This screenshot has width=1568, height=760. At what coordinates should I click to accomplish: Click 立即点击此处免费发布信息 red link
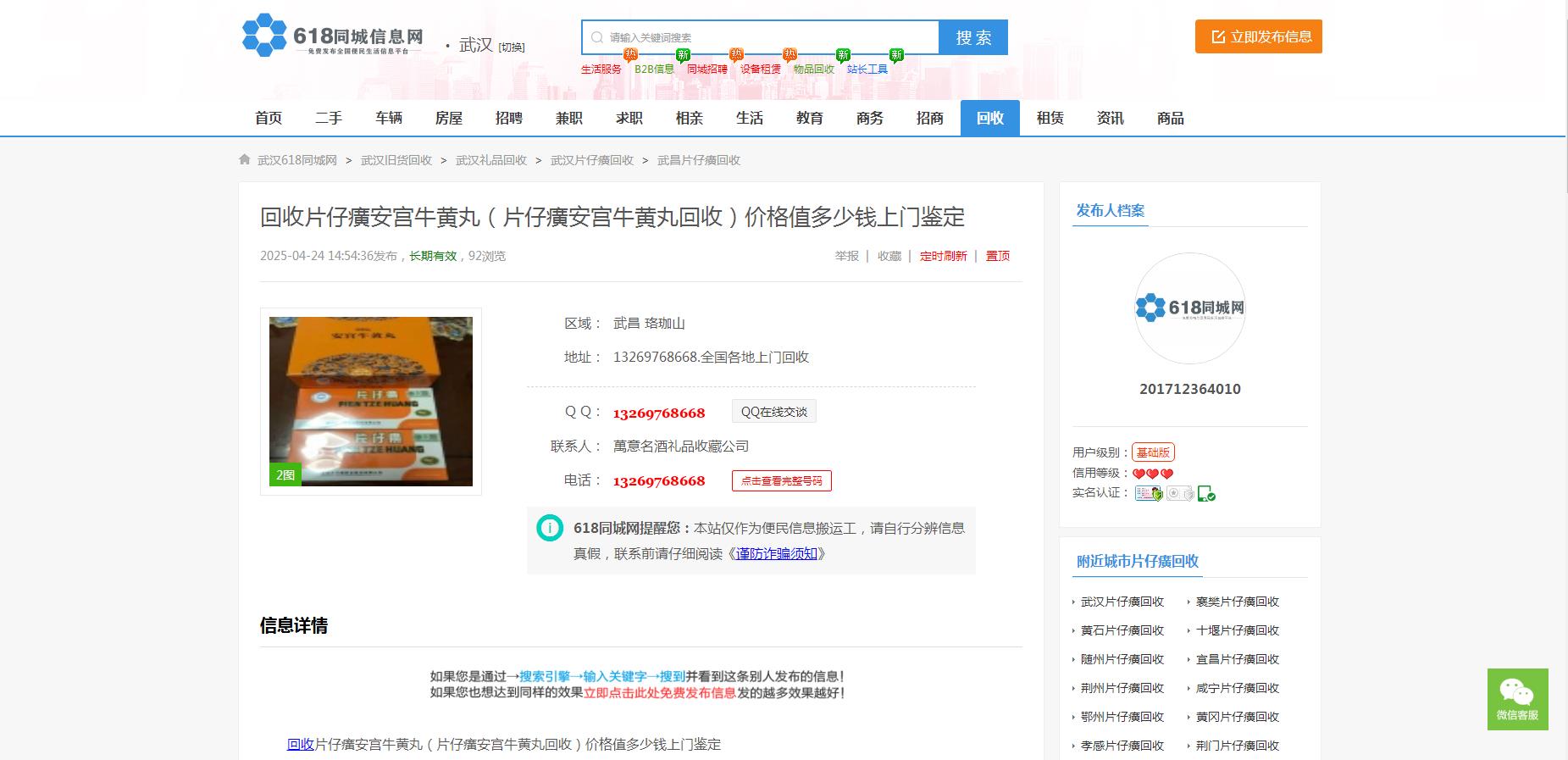coord(660,692)
